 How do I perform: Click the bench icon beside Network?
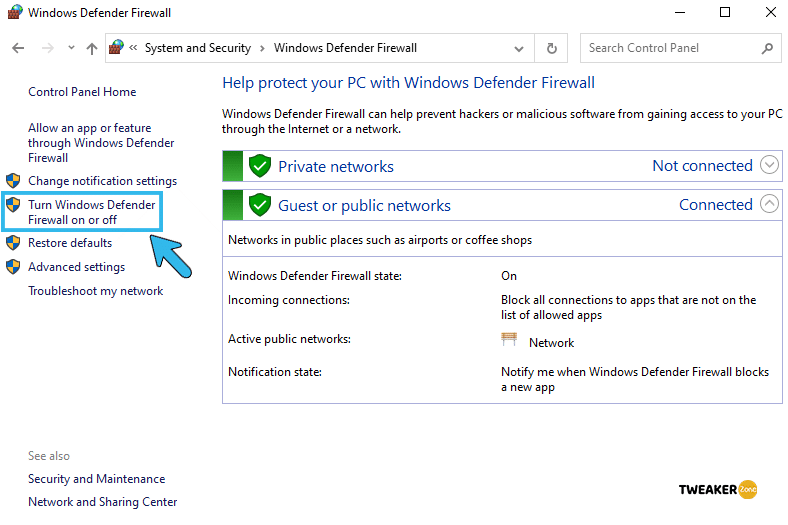coord(509,340)
